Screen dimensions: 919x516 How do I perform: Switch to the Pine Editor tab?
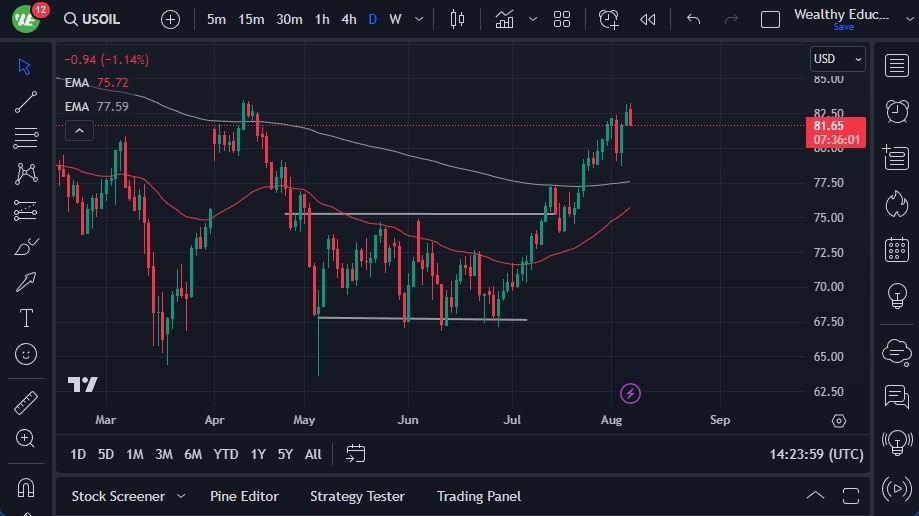point(244,496)
